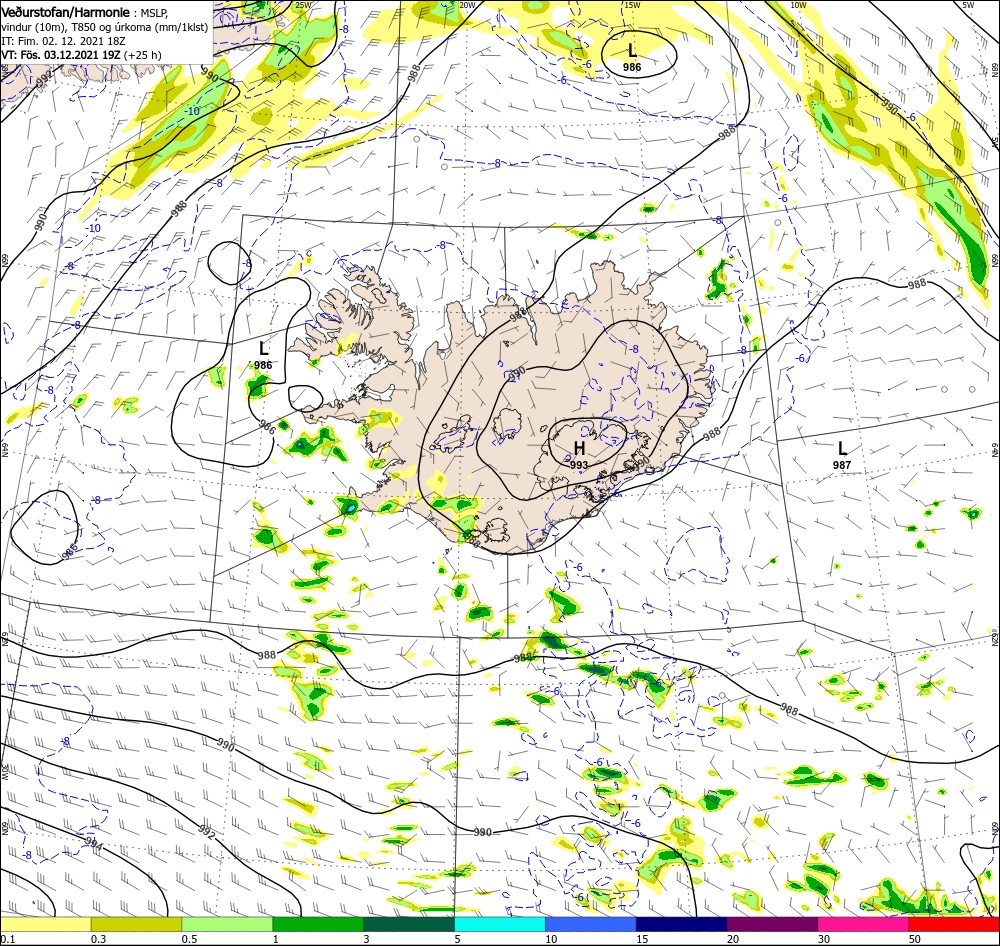Screen dimensions: 1000x946
Task: Click the L 987 low marker east of Iceland
Action: [842, 454]
